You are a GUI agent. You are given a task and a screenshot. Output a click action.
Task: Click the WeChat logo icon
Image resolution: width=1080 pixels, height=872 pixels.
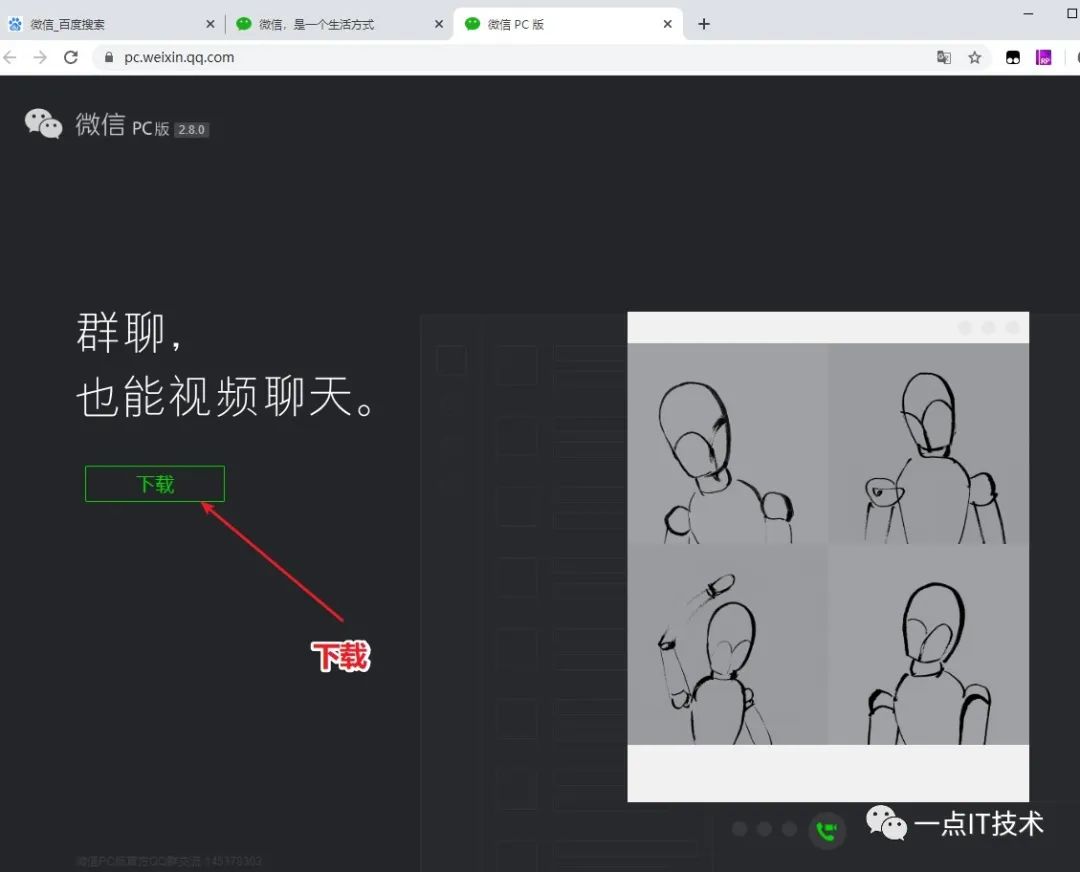(42, 122)
